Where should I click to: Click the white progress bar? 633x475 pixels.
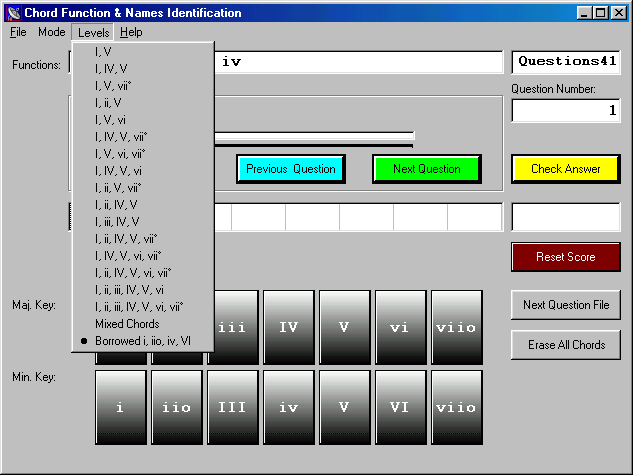314,136
